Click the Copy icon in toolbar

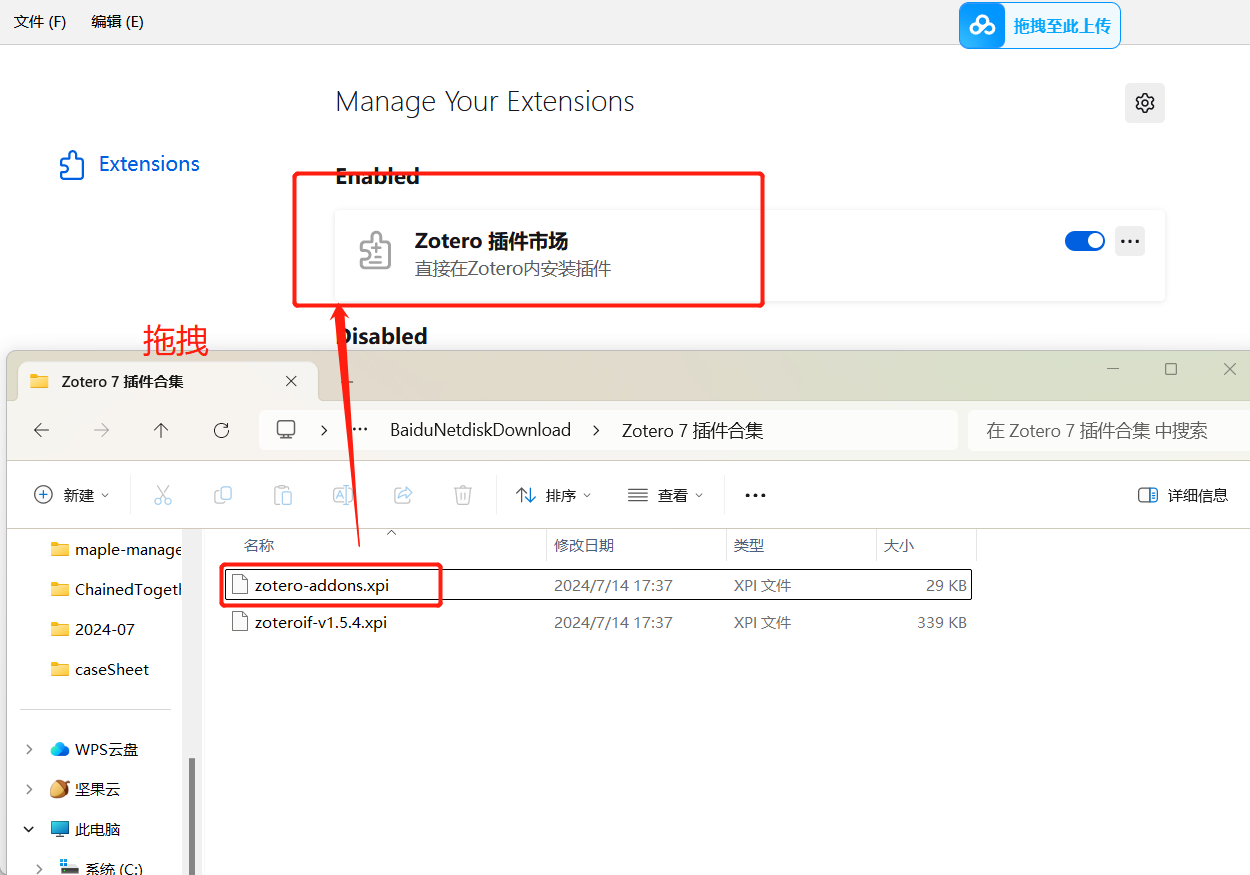(x=223, y=495)
